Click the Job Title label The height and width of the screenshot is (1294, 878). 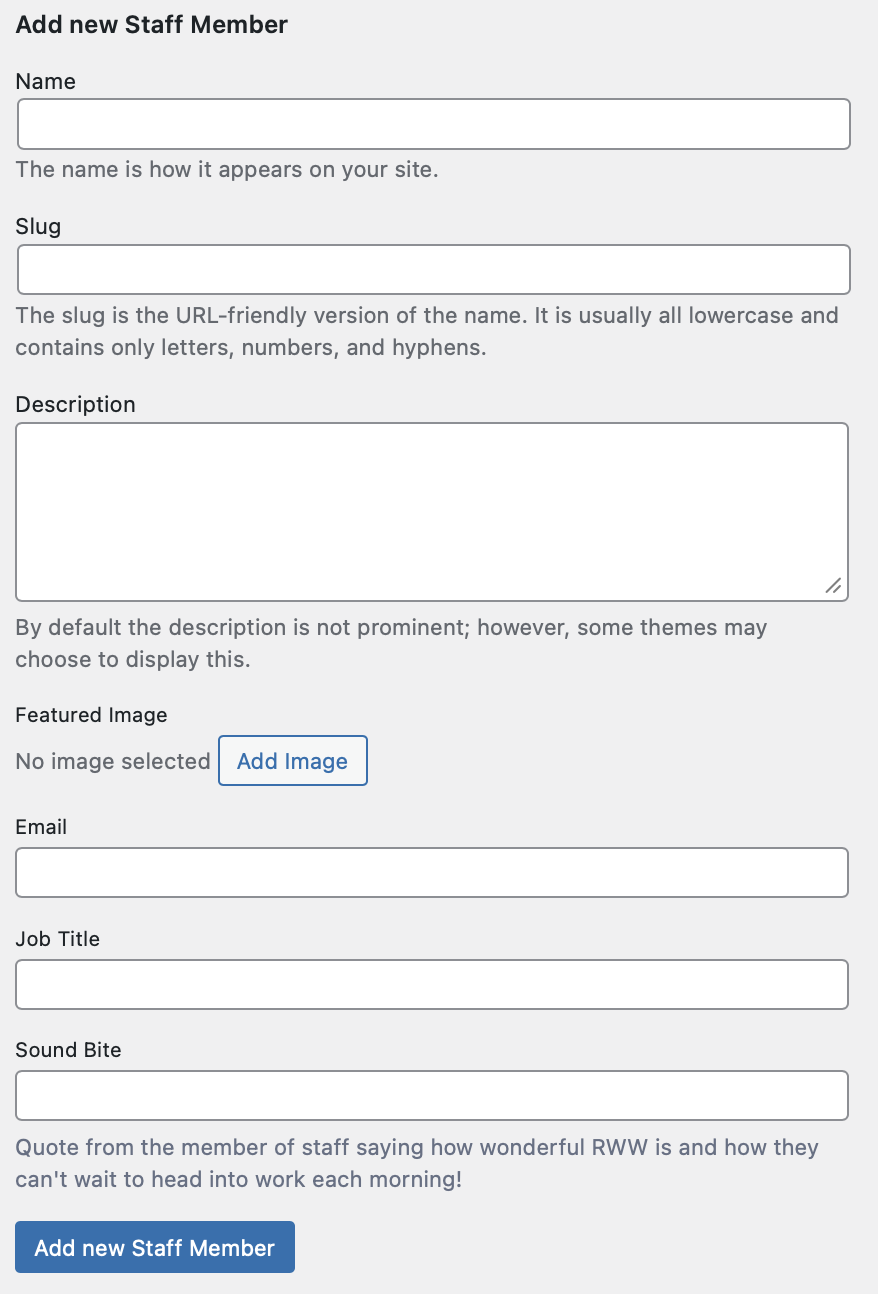click(58, 939)
